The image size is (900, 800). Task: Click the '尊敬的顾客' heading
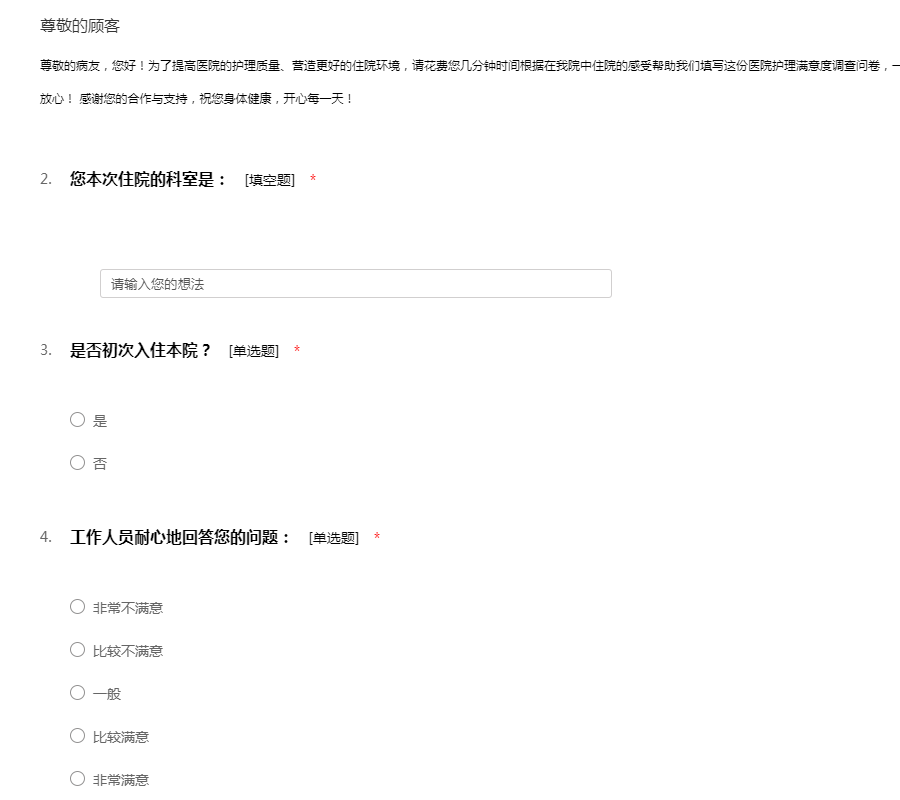pos(80,26)
